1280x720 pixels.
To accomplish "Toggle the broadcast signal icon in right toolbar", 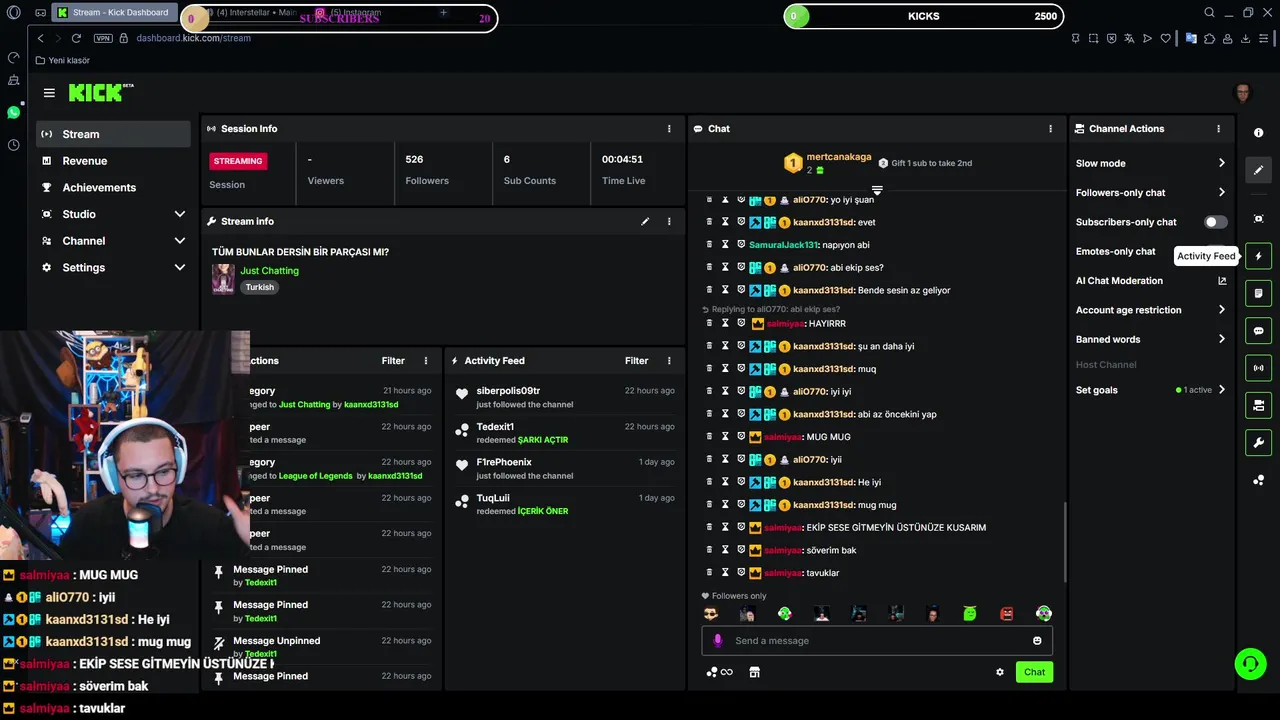I will 1258,368.
